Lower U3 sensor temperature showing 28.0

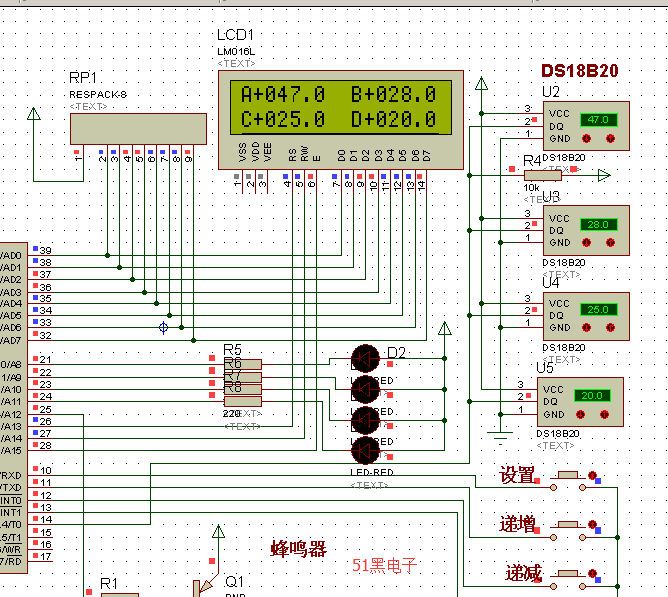click(587, 242)
